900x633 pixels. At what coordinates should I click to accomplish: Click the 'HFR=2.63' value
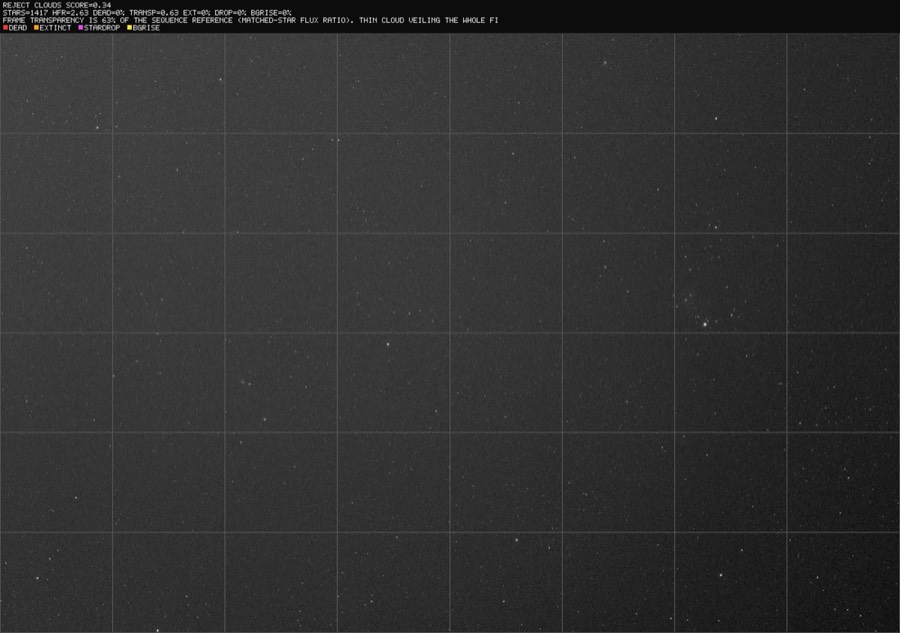click(x=70, y=13)
